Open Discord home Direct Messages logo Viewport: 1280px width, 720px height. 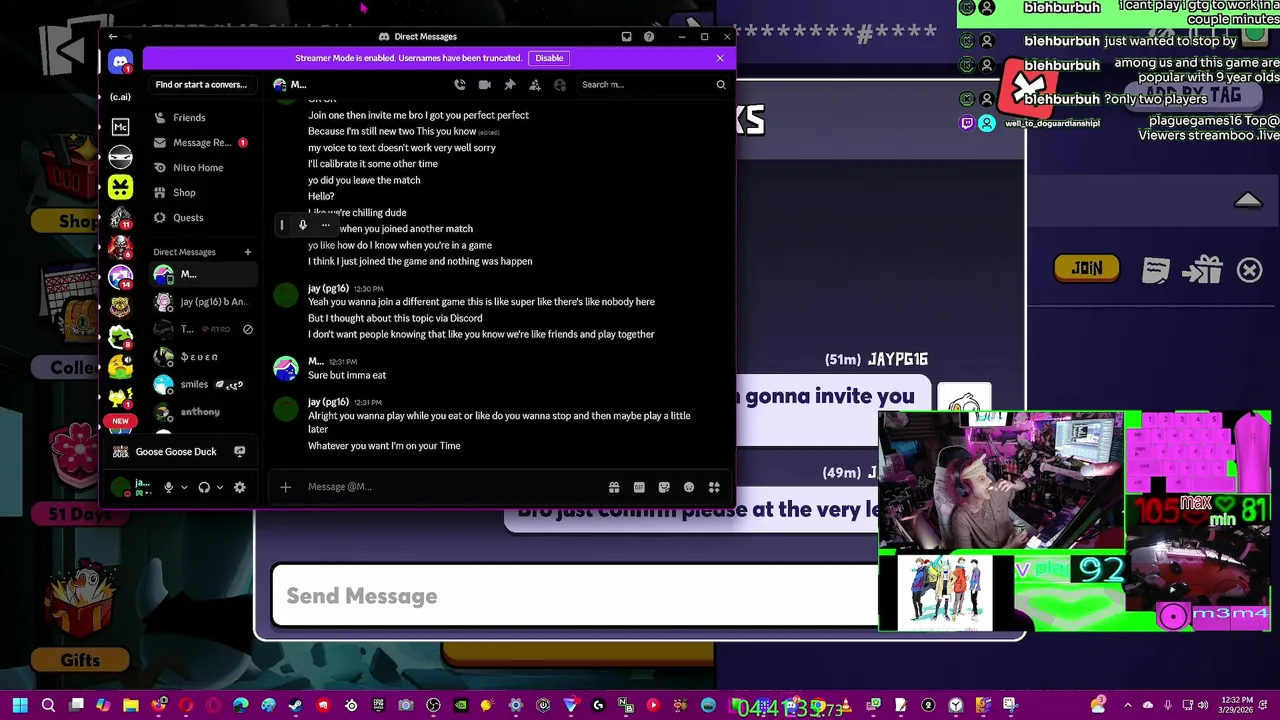[120, 62]
